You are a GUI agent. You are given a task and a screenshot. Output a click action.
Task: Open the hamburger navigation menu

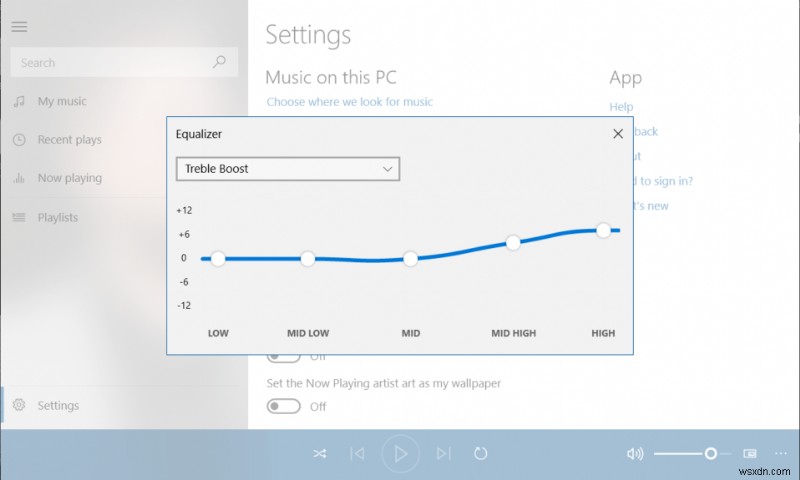[x=19, y=27]
